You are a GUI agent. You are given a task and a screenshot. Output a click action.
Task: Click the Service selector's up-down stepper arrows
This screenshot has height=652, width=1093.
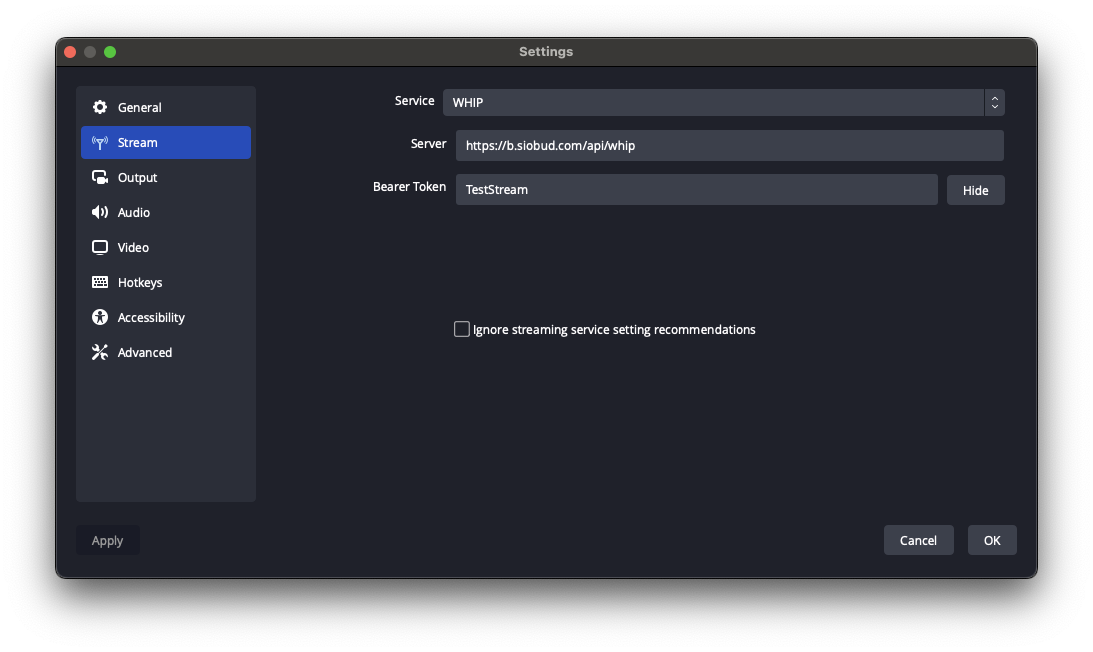click(994, 102)
